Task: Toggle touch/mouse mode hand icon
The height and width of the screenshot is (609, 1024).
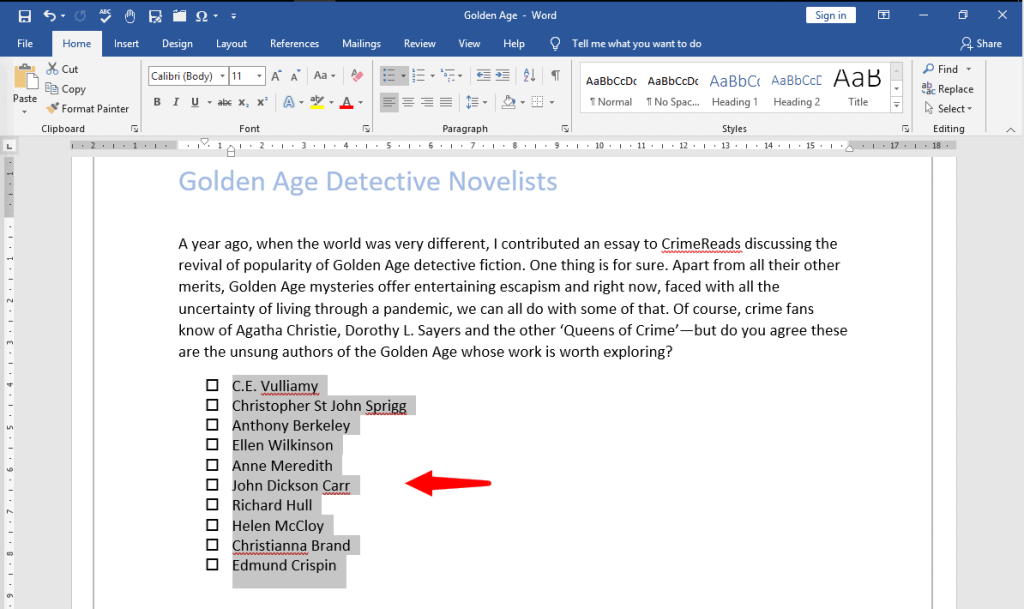Action: click(130, 16)
